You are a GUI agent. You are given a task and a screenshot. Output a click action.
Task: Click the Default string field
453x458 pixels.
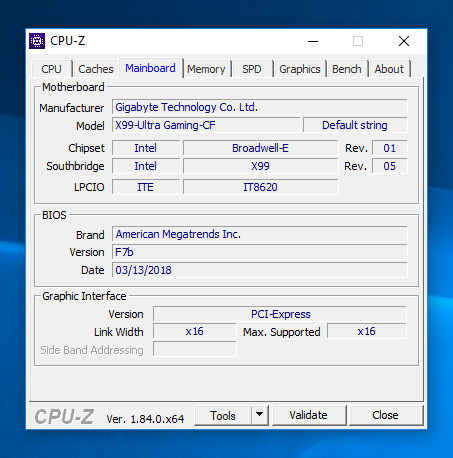click(355, 125)
